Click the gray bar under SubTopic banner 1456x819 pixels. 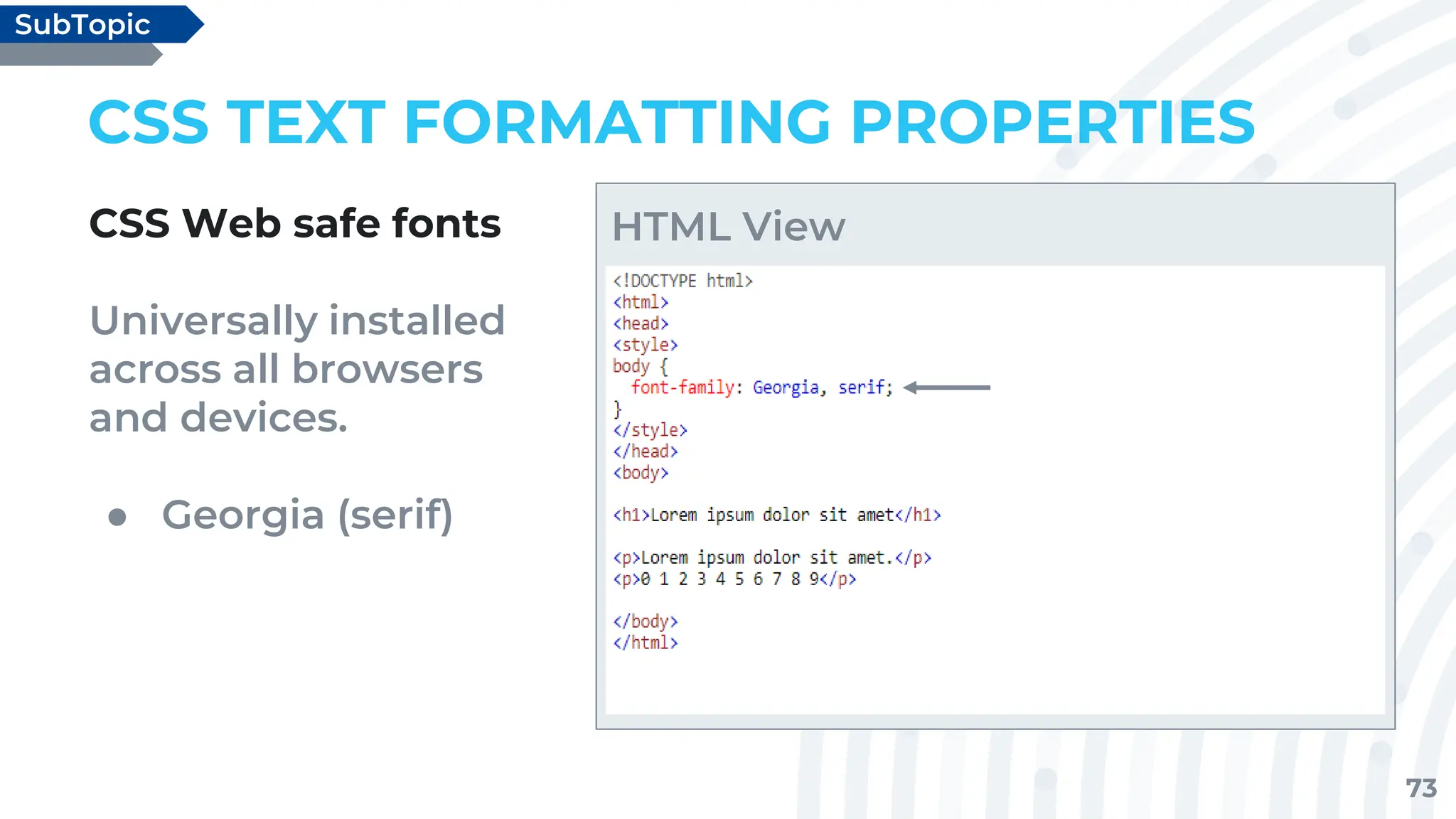(78, 55)
